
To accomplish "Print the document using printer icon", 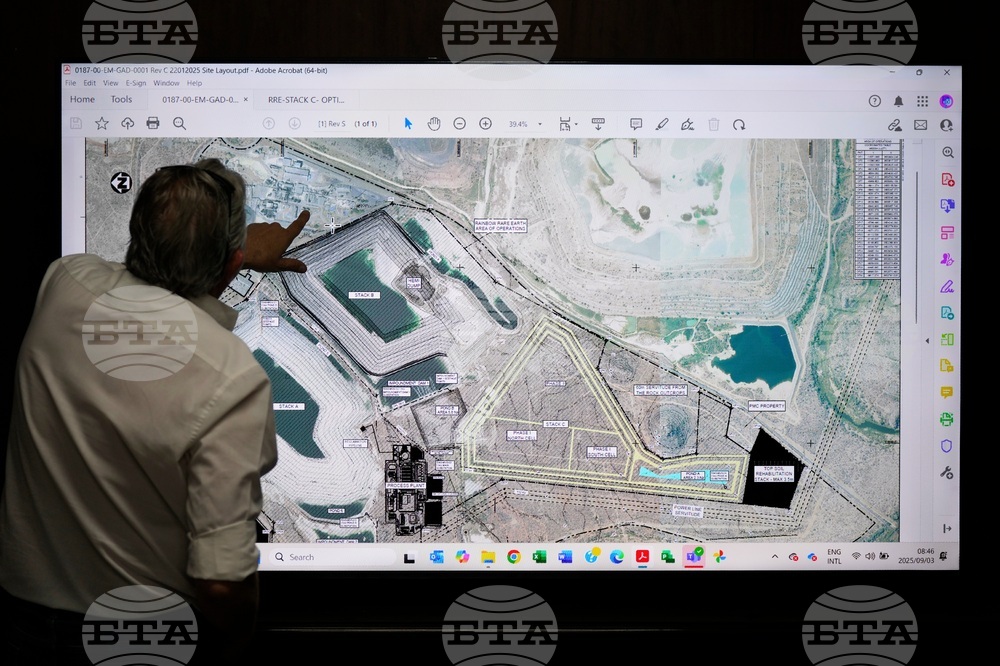I will point(153,123).
